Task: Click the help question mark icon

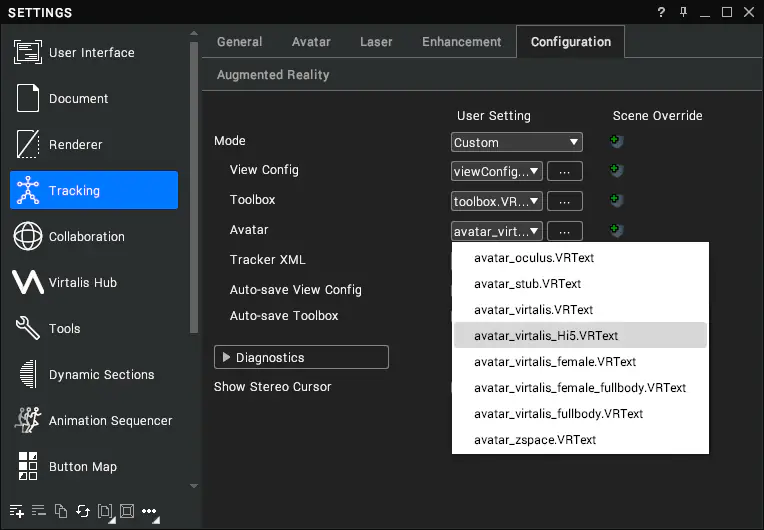Action: coord(661,12)
